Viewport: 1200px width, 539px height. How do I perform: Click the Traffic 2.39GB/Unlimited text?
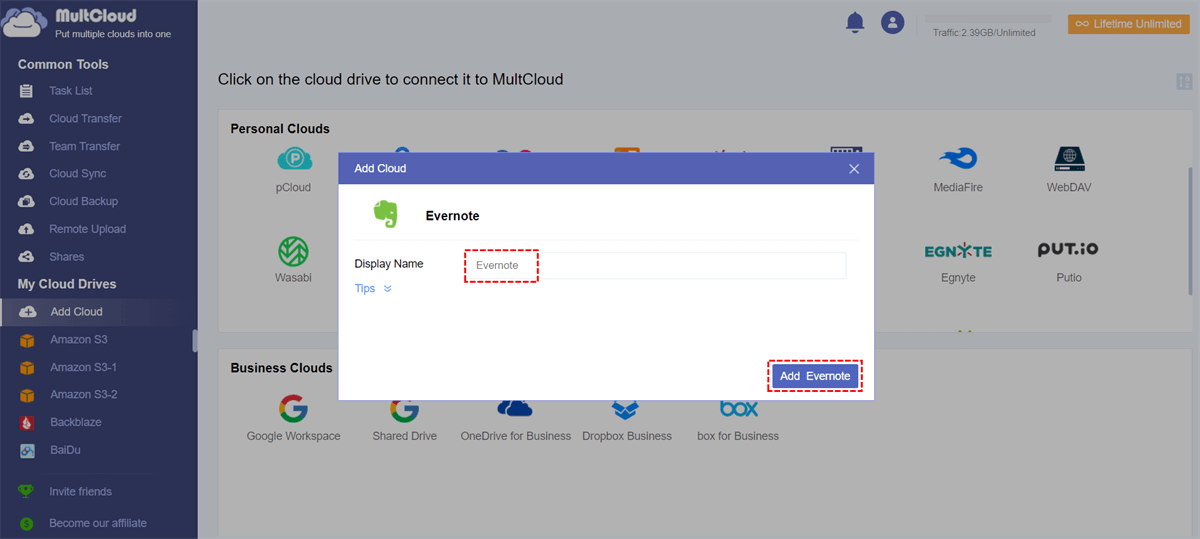[x=984, y=33]
